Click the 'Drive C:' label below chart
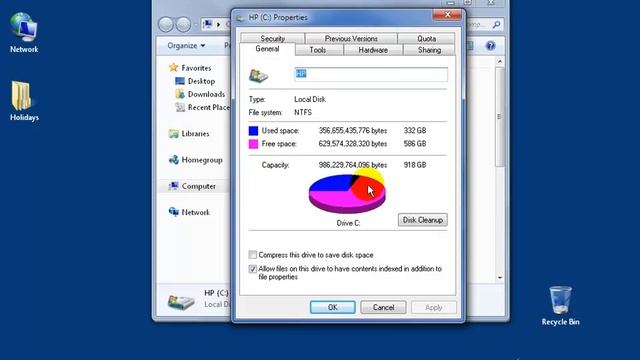 pyautogui.click(x=348, y=223)
